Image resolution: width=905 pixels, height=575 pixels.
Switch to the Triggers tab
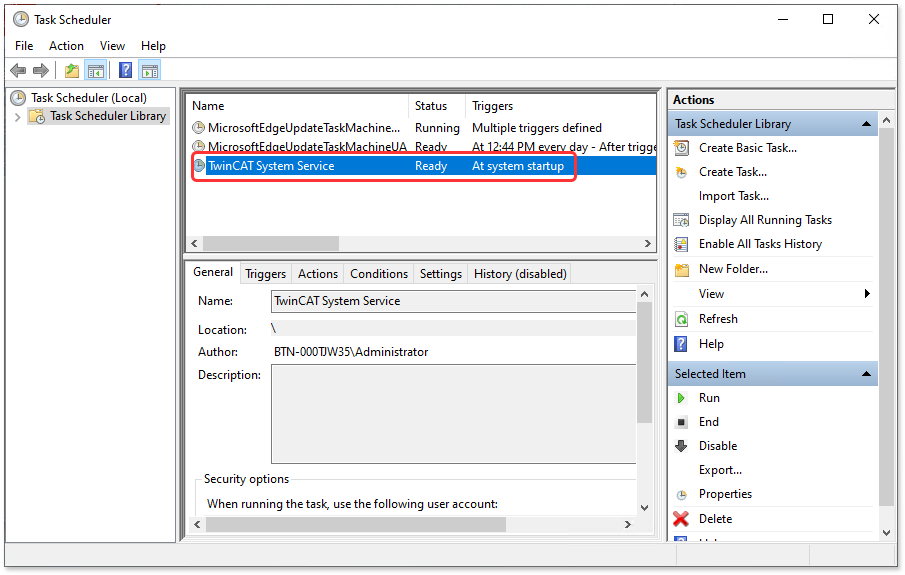click(x=265, y=274)
